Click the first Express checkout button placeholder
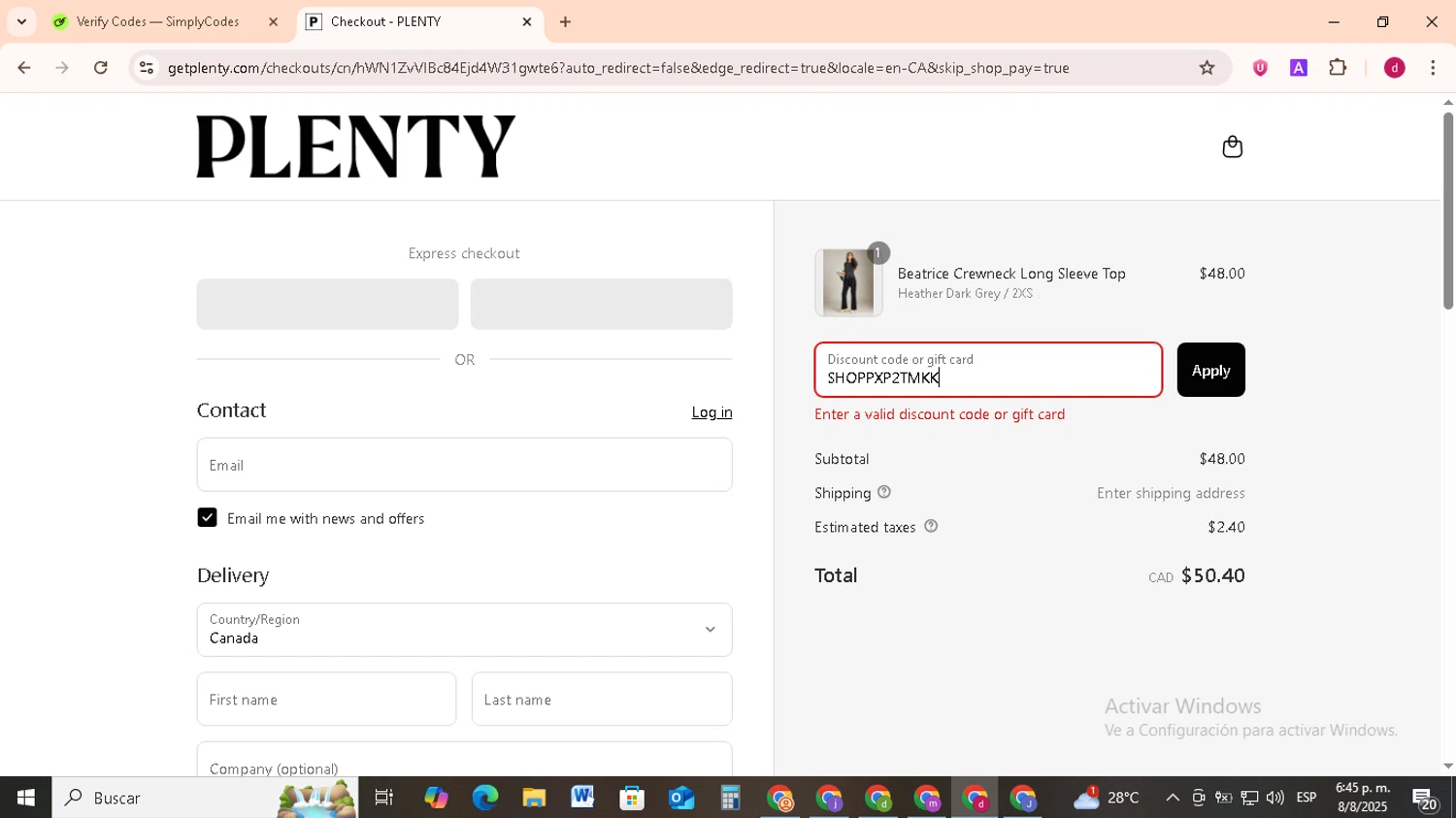 point(327,304)
